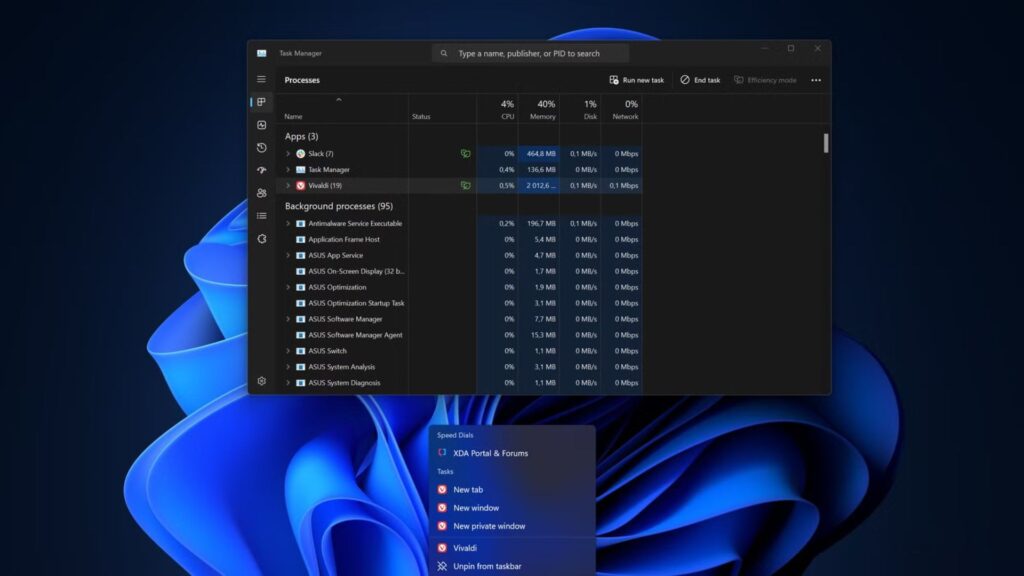Screen dimensions: 1024x576
Task: Expand the ASUS Optimization row
Action: coord(288,287)
